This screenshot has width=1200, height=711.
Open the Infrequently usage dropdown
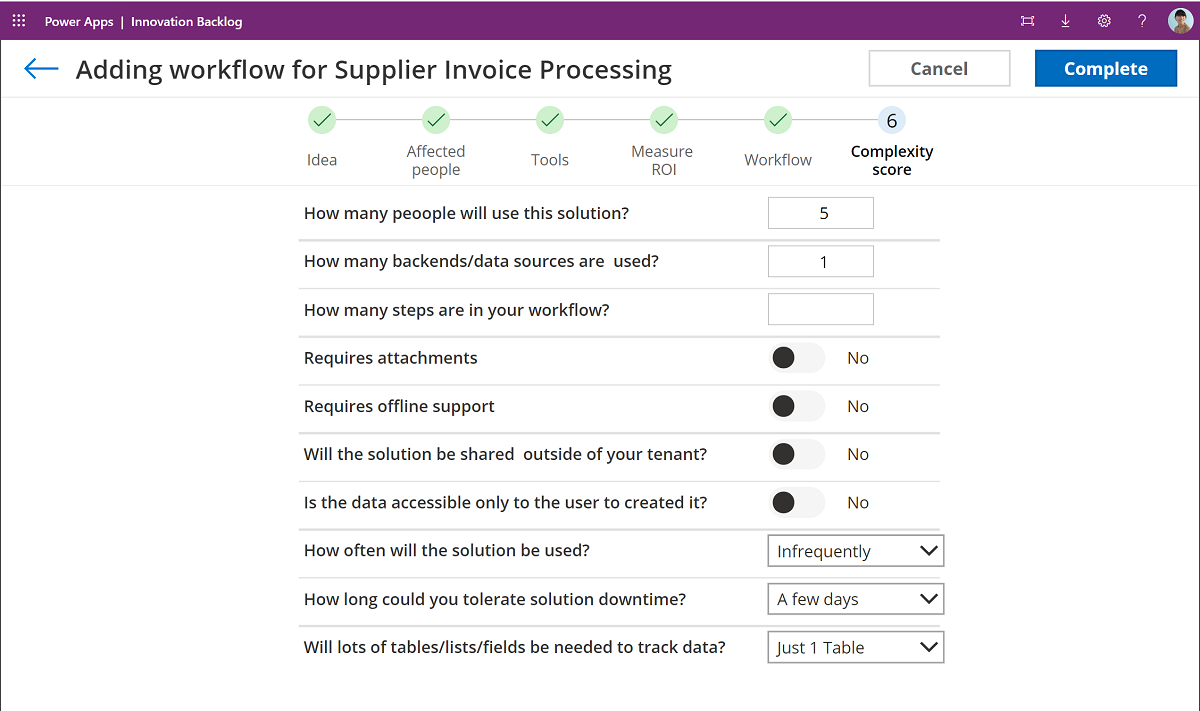pyautogui.click(x=856, y=551)
